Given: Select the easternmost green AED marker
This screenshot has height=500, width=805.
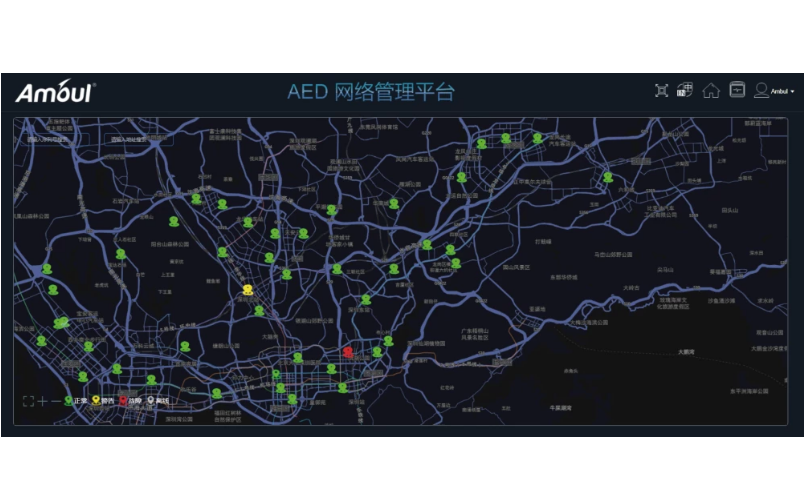Looking at the screenshot, I should [x=607, y=177].
